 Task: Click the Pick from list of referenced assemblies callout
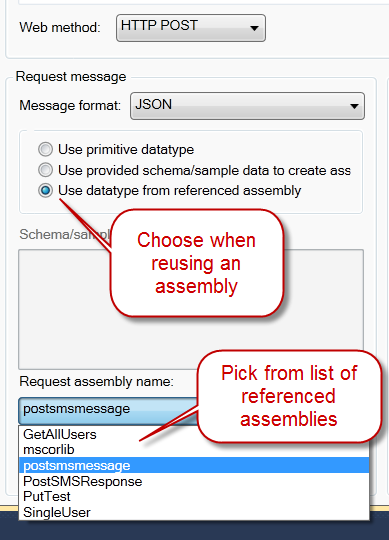289,396
